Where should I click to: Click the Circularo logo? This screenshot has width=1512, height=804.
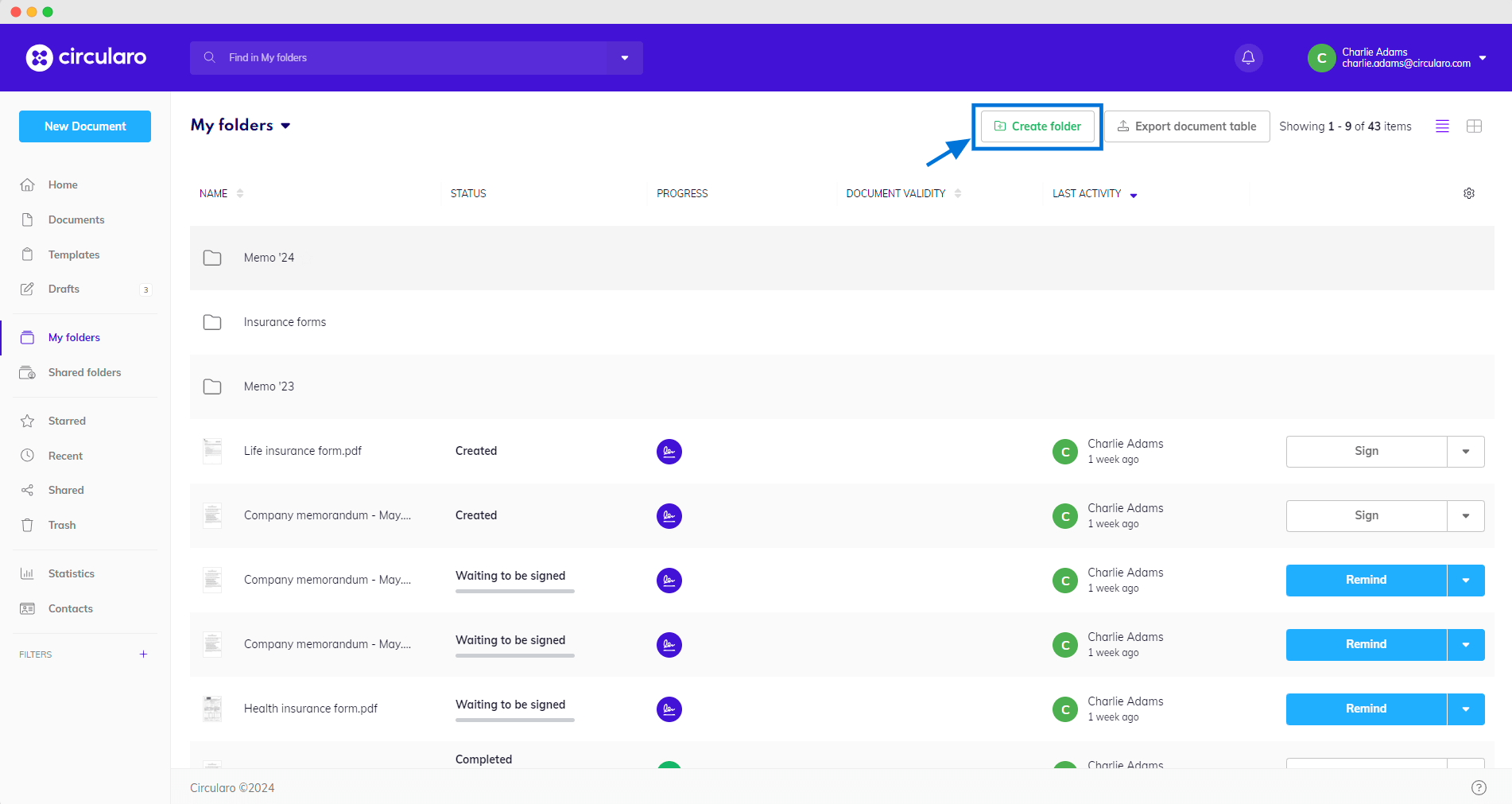pyautogui.click(x=86, y=57)
